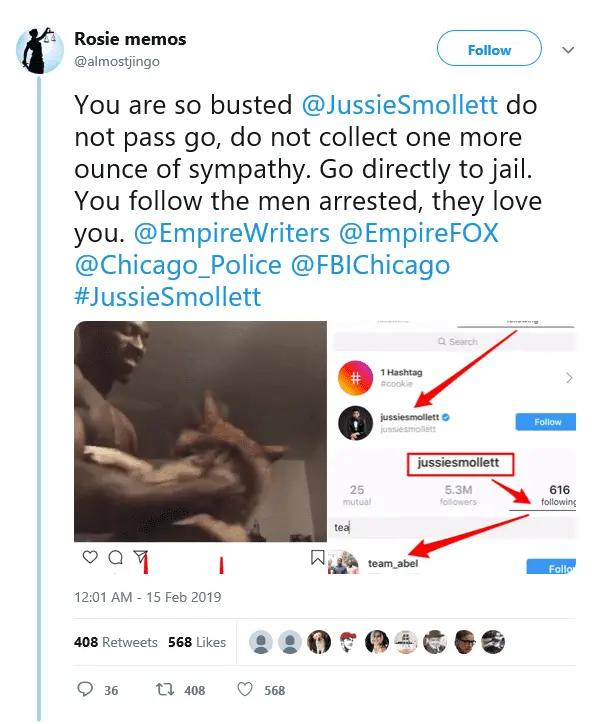Click the reply speech bubble icon
Viewport: 602px width, 724px height.
85,689
